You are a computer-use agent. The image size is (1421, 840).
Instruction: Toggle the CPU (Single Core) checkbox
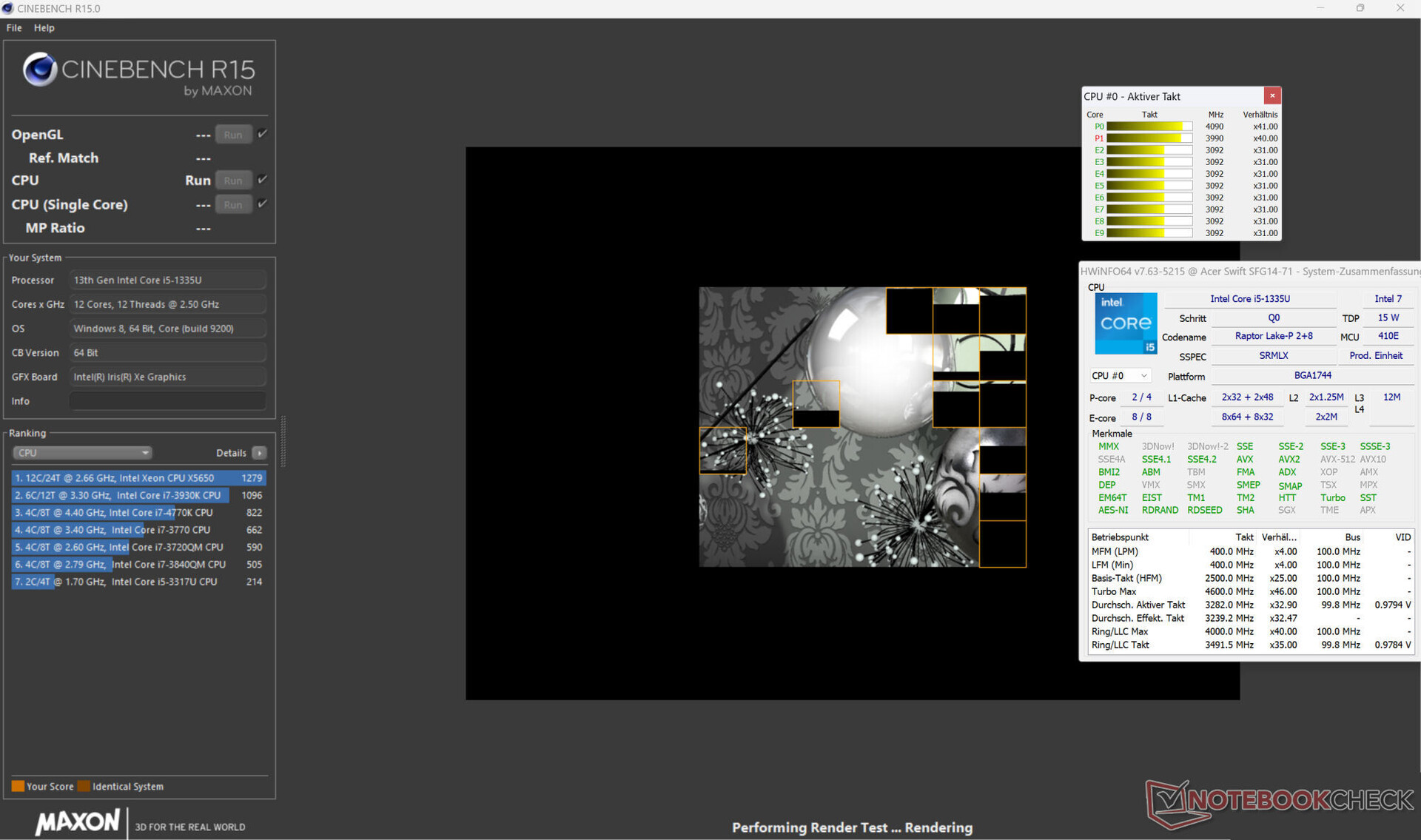[262, 204]
